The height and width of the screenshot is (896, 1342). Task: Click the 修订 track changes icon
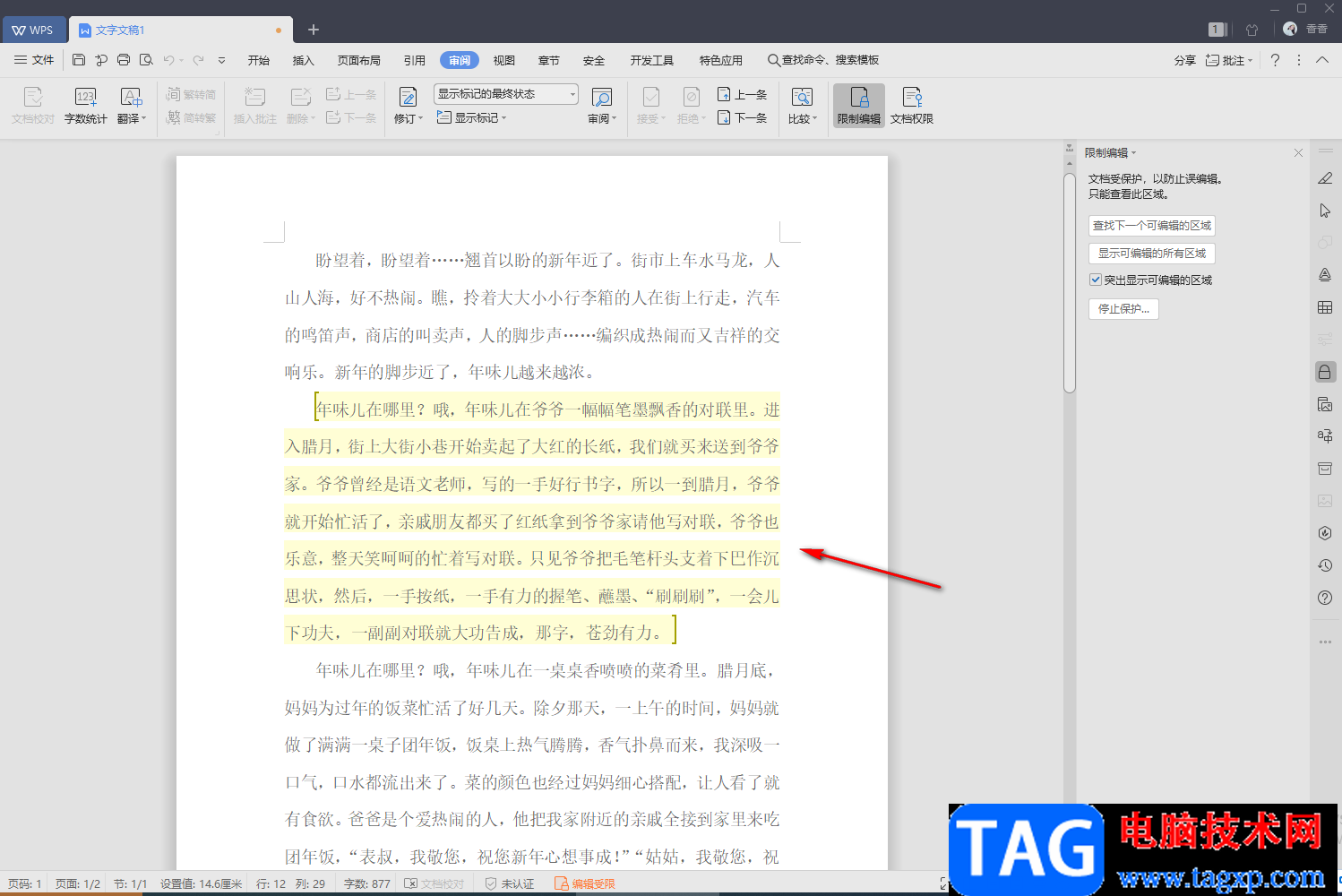[x=408, y=106]
